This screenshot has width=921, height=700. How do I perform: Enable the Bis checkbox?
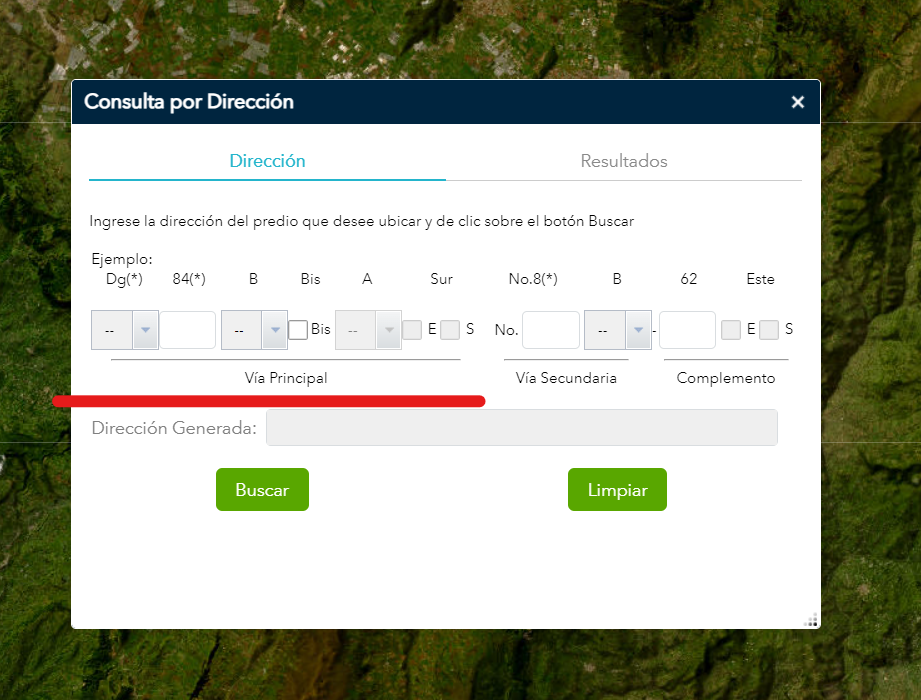[298, 330]
